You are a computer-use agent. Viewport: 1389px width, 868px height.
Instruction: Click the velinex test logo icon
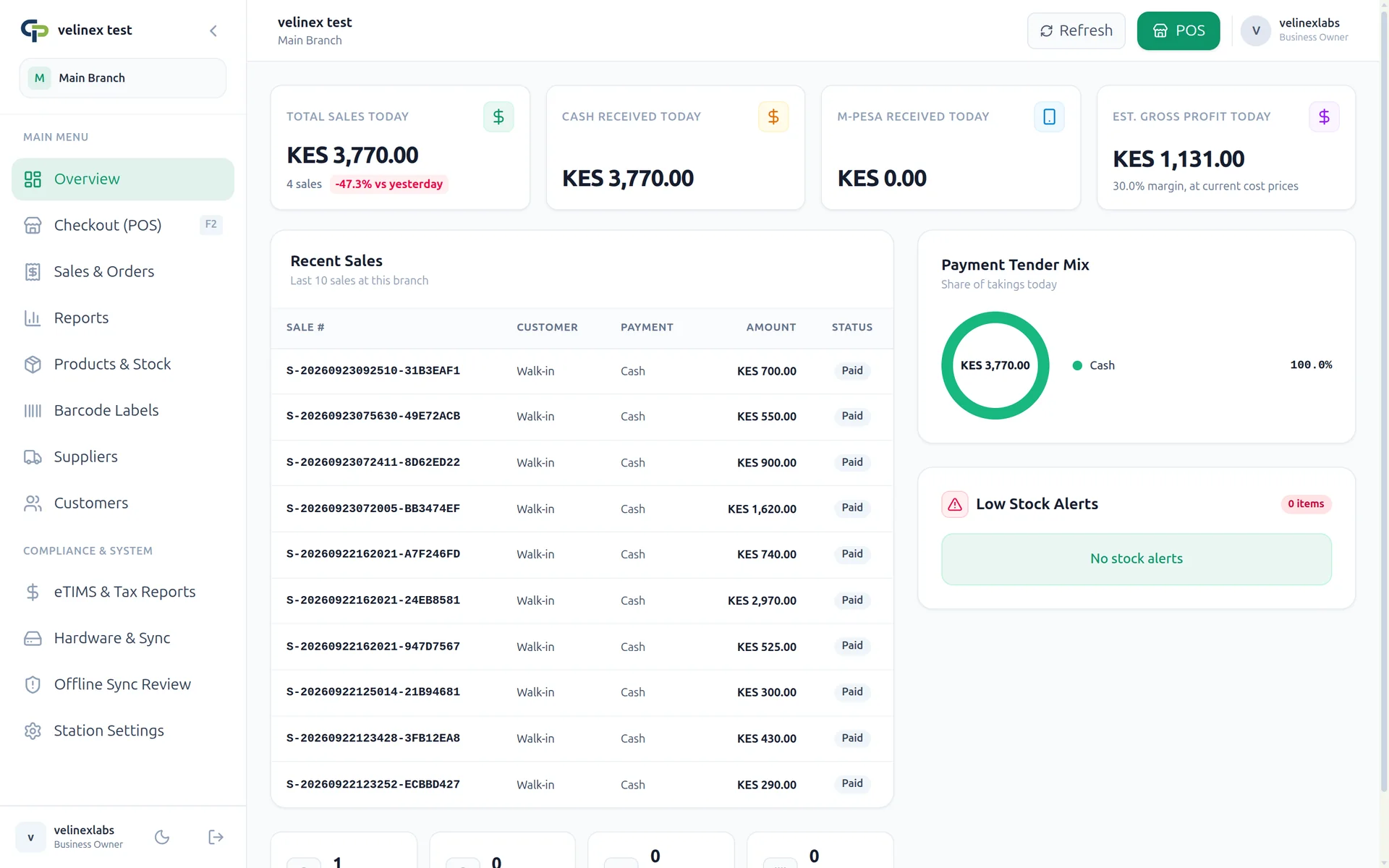point(34,30)
